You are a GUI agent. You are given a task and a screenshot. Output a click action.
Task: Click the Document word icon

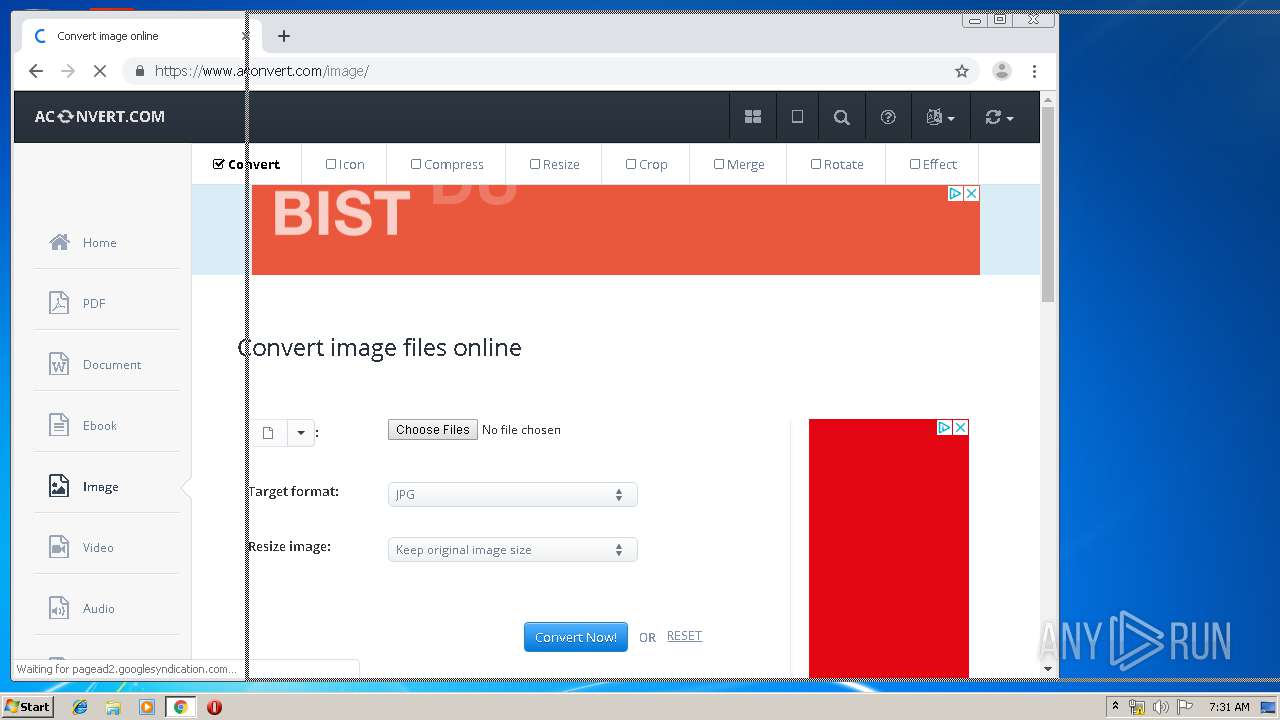click(59, 364)
